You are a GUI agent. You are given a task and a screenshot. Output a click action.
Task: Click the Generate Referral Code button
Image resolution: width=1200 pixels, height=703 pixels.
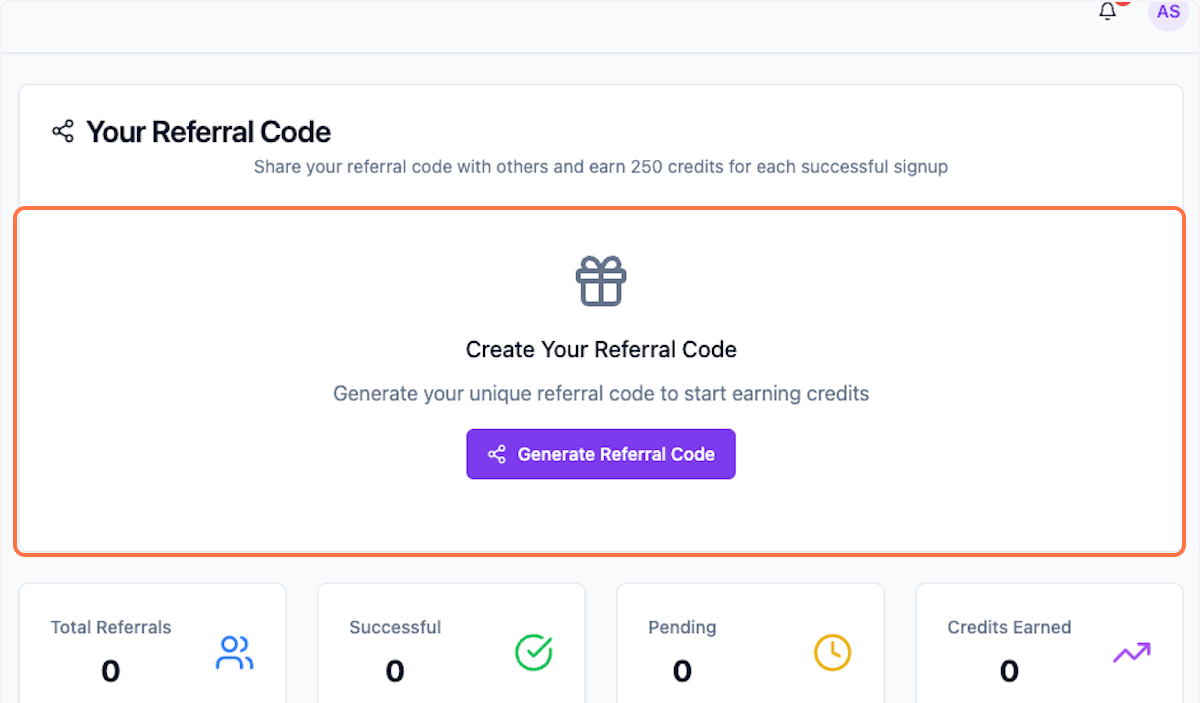(x=600, y=453)
